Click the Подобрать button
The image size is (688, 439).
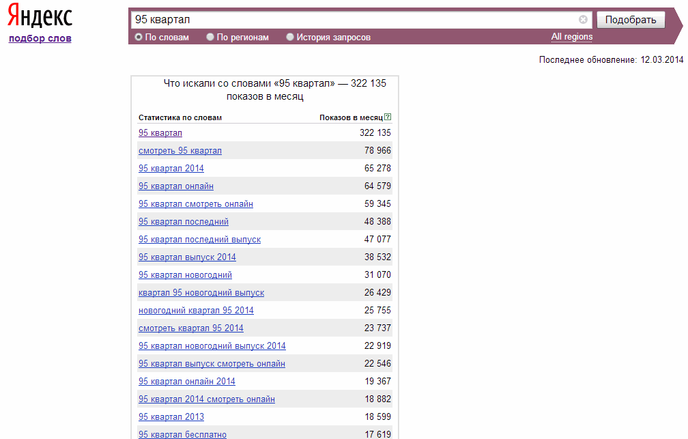(631, 20)
